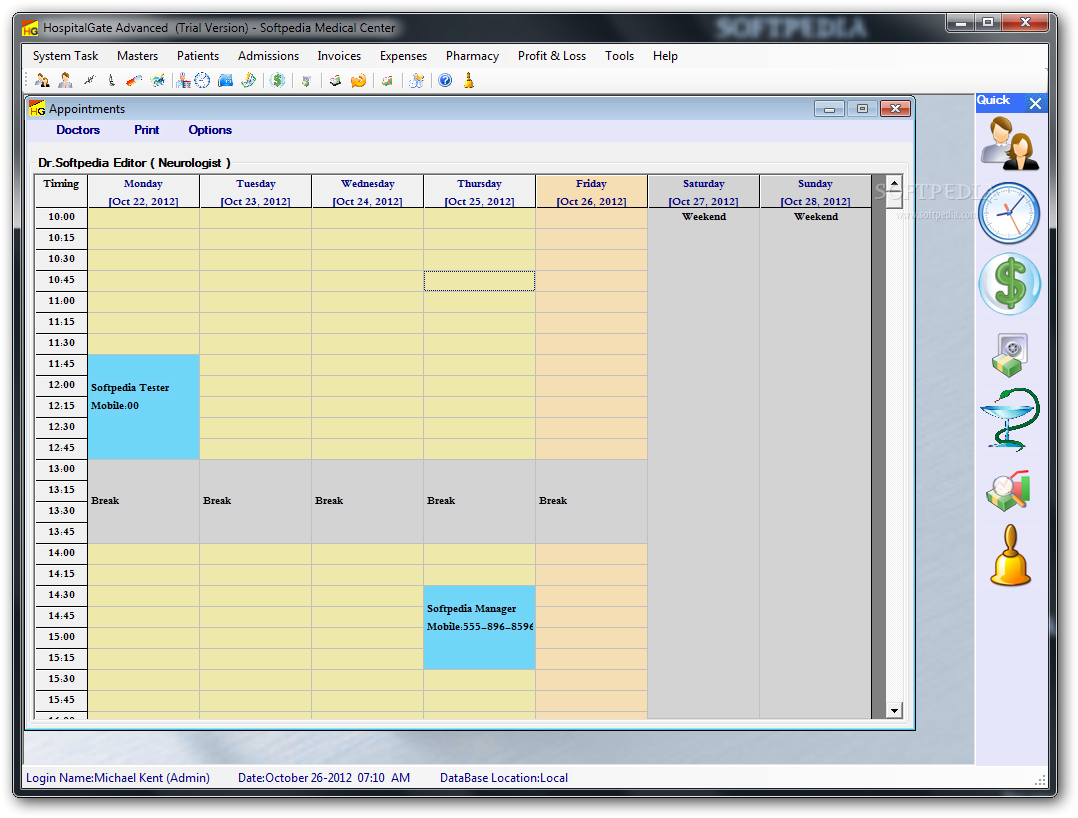The height and width of the screenshot is (818, 1078).
Task: Click the paint palette toolbar icon
Action: pyautogui.click(x=157, y=80)
